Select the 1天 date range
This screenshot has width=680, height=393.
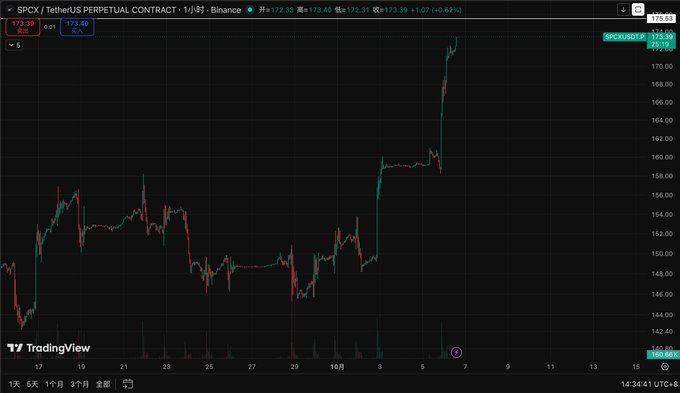coord(14,384)
